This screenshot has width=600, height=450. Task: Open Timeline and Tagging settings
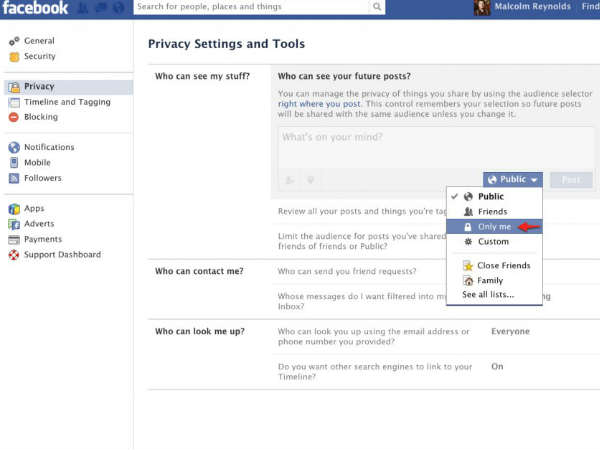[67, 102]
